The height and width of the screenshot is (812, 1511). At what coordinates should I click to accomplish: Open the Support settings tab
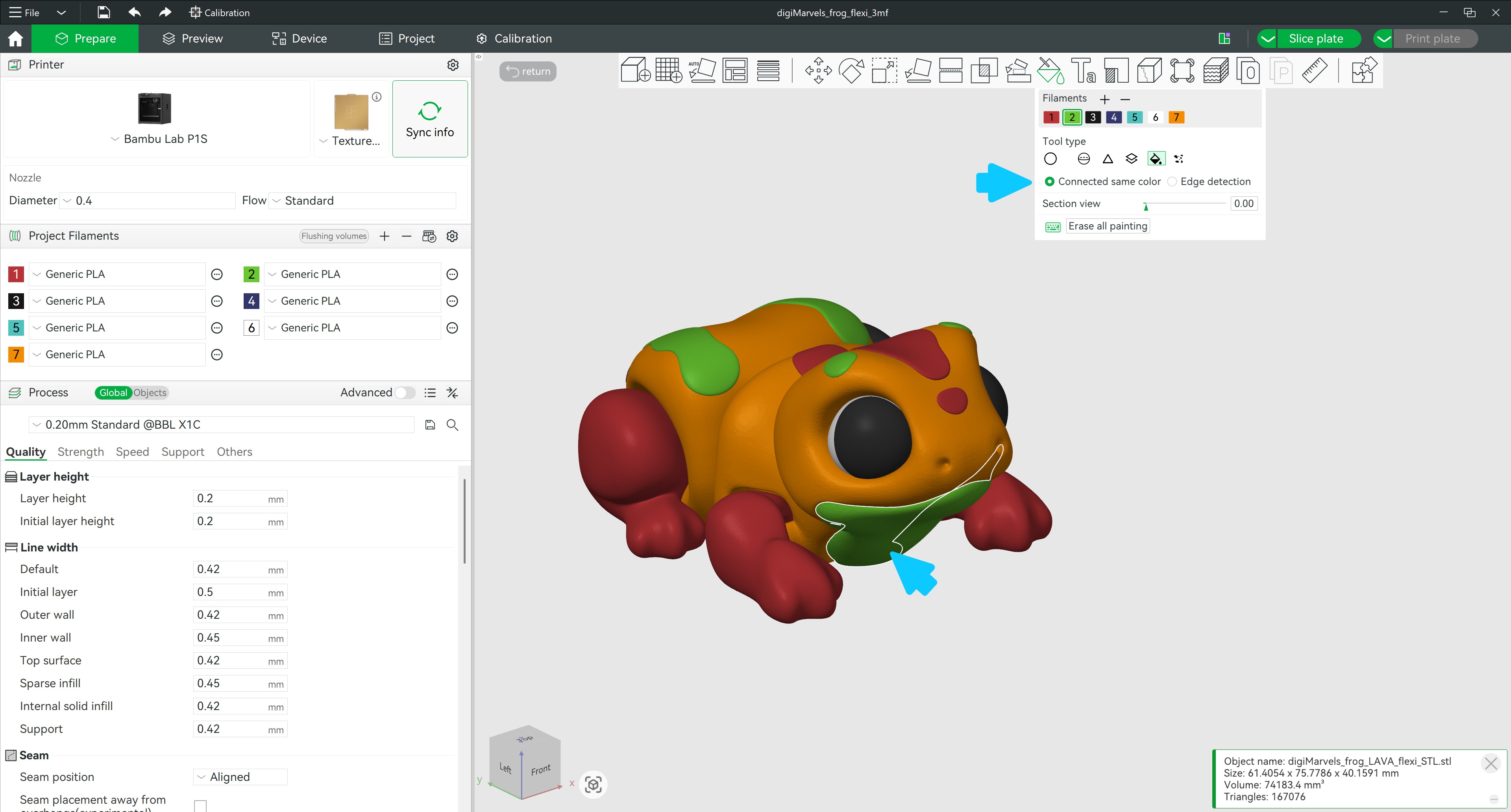pos(182,452)
